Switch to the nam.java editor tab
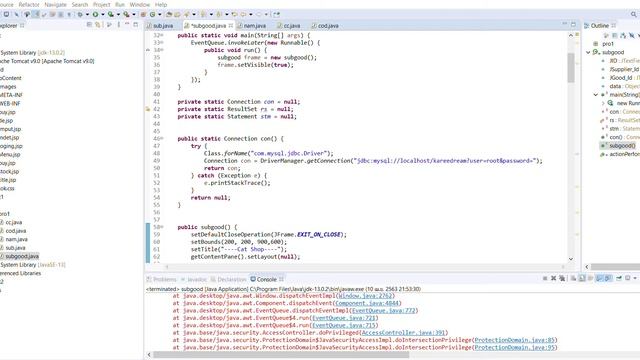 coord(252,25)
